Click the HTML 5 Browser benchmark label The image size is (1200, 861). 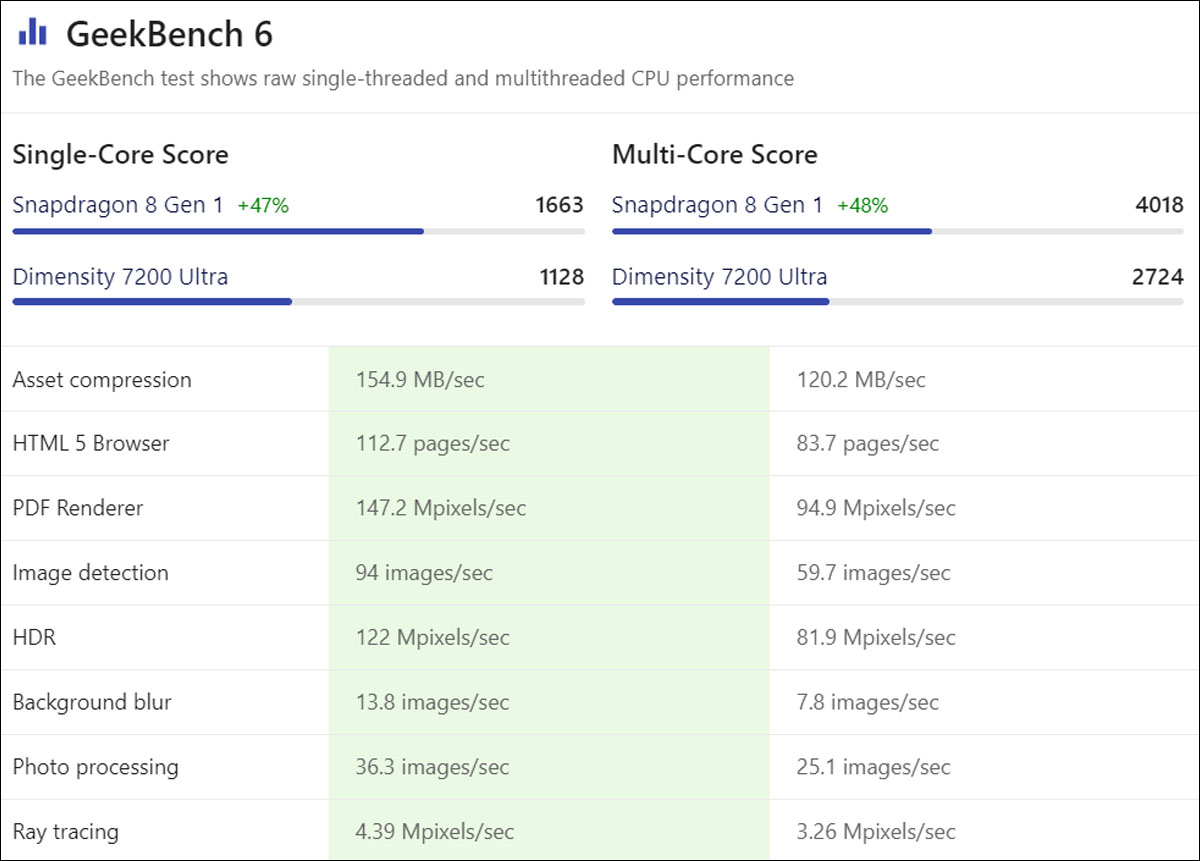(91, 443)
